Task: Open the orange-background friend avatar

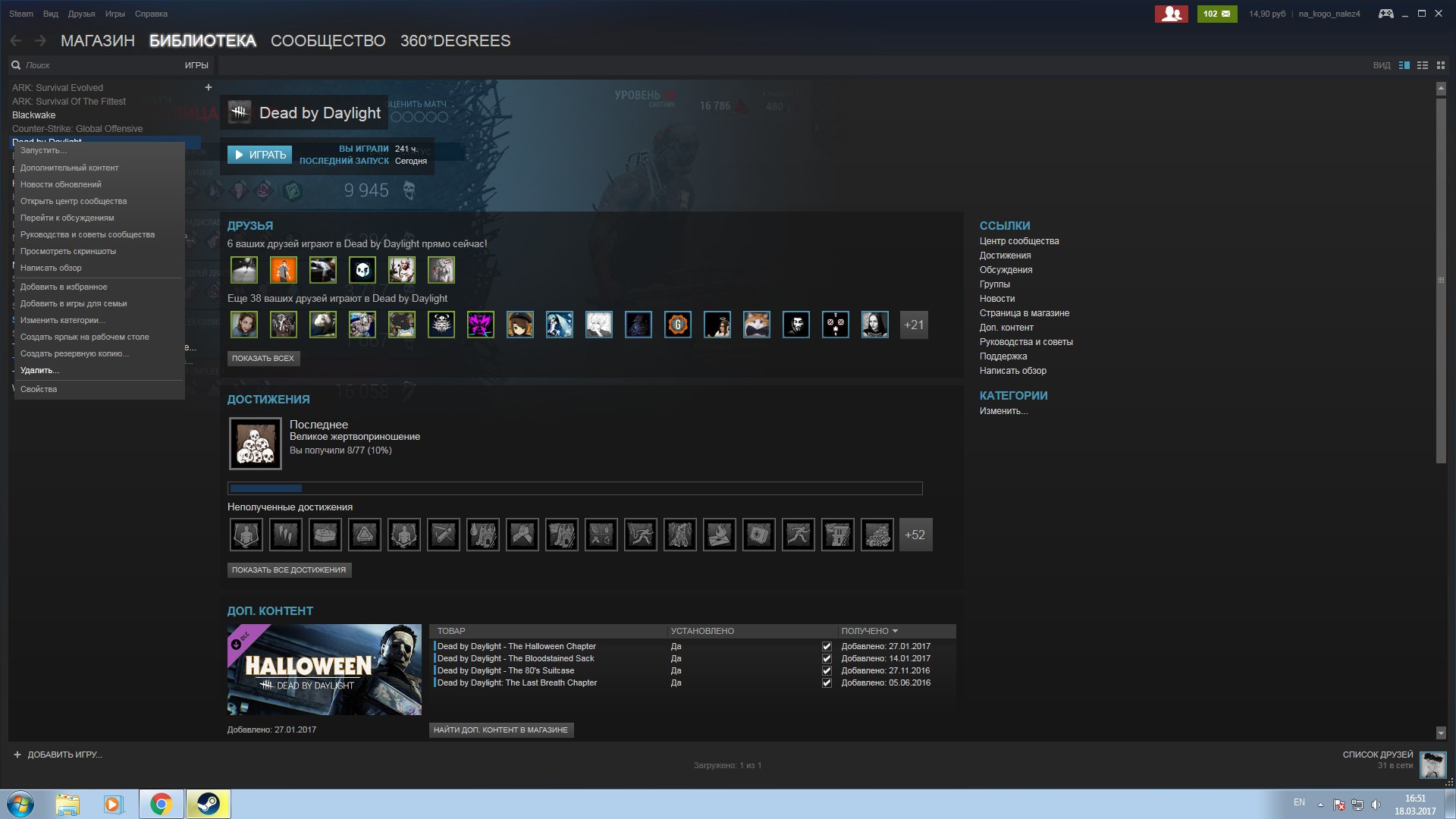Action: click(x=284, y=270)
